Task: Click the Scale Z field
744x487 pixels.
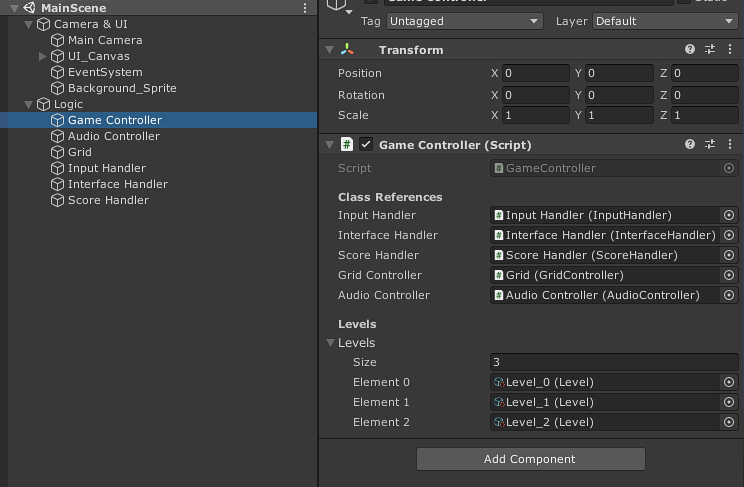Action: point(705,115)
